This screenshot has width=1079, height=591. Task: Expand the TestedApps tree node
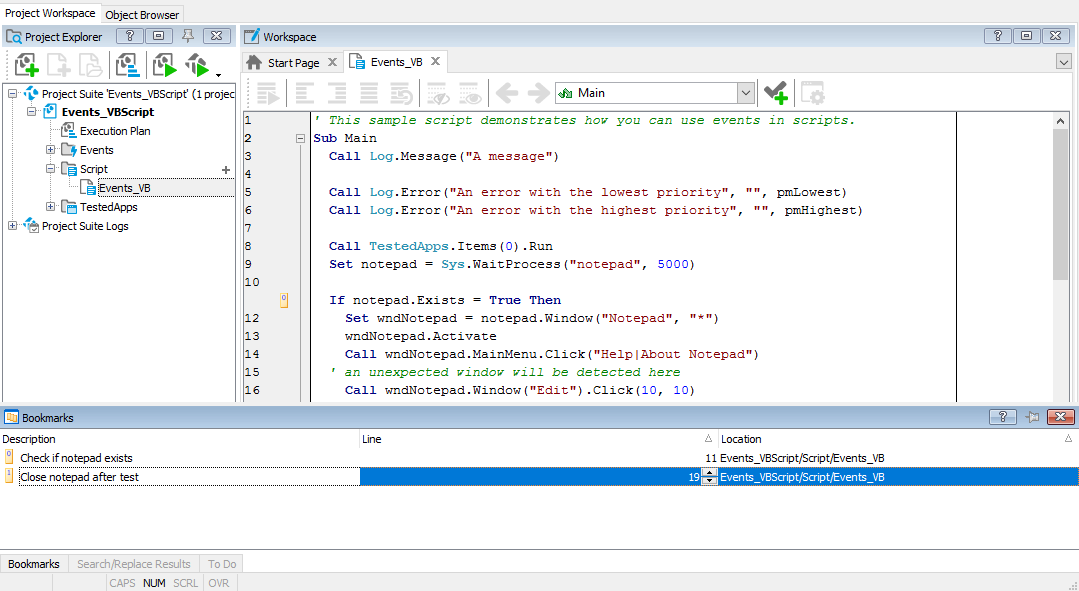50,207
